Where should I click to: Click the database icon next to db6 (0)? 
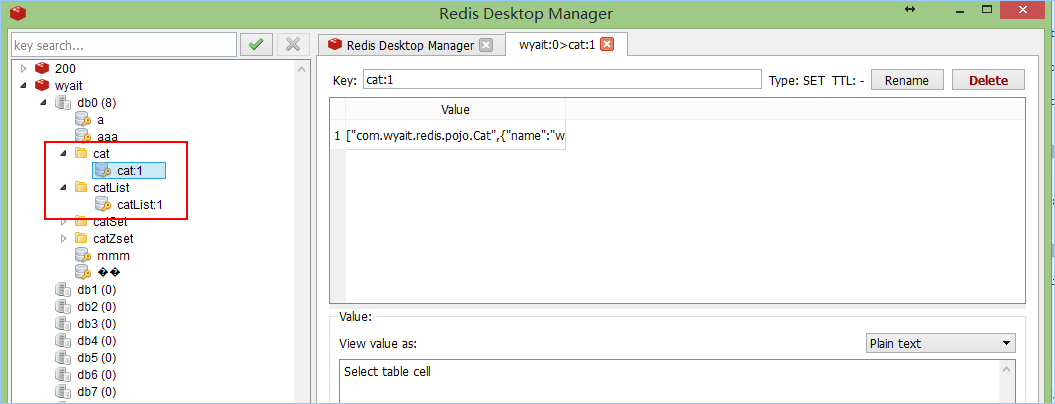63,374
